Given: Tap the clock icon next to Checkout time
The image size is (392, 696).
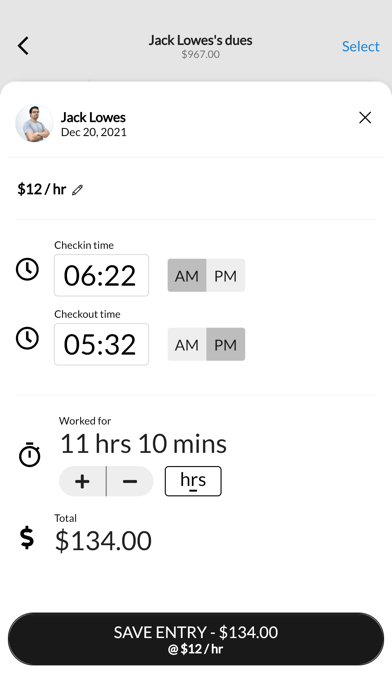Looking at the screenshot, I should click(x=28, y=338).
